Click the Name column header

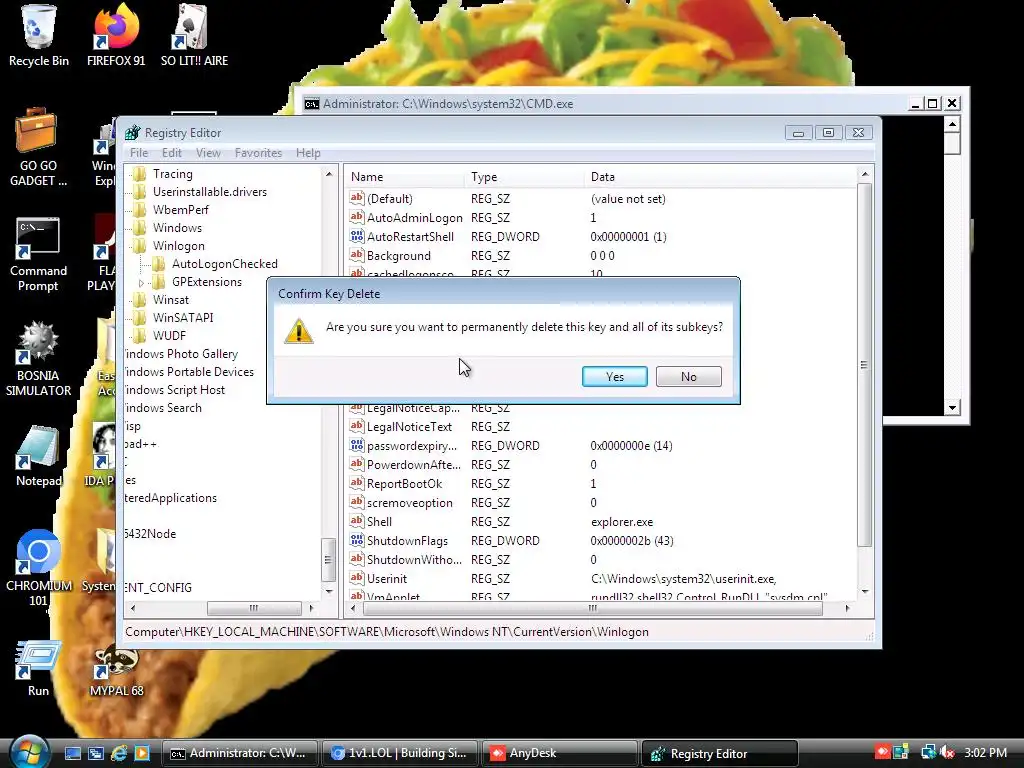click(404, 177)
